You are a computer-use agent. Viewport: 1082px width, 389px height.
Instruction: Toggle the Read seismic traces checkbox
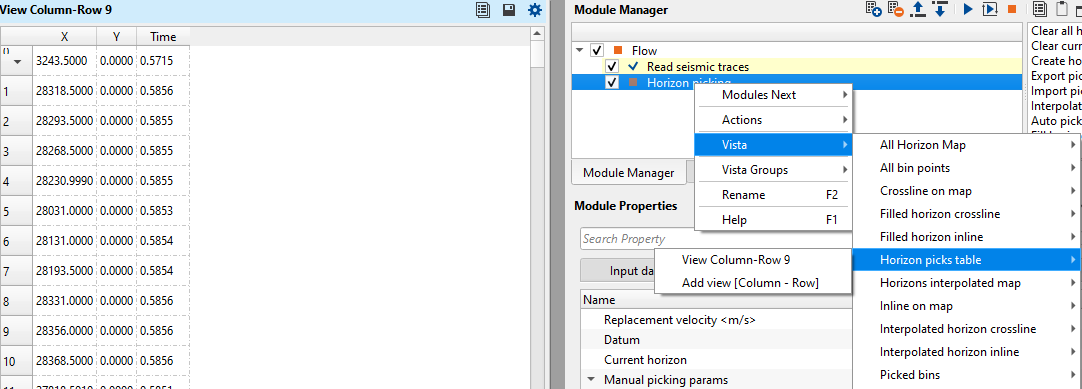pyautogui.click(x=611, y=66)
